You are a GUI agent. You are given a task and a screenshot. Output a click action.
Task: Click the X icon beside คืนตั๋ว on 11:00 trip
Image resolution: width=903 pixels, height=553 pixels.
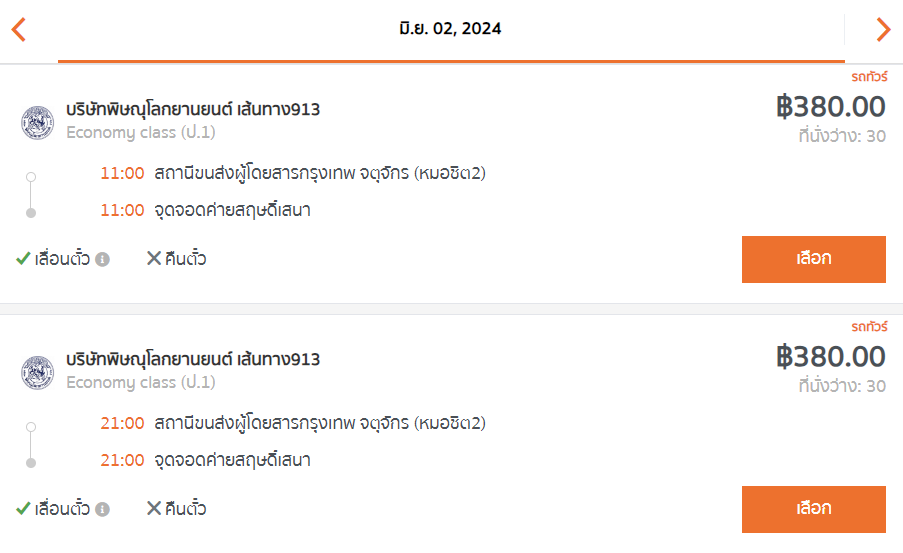[x=154, y=258]
